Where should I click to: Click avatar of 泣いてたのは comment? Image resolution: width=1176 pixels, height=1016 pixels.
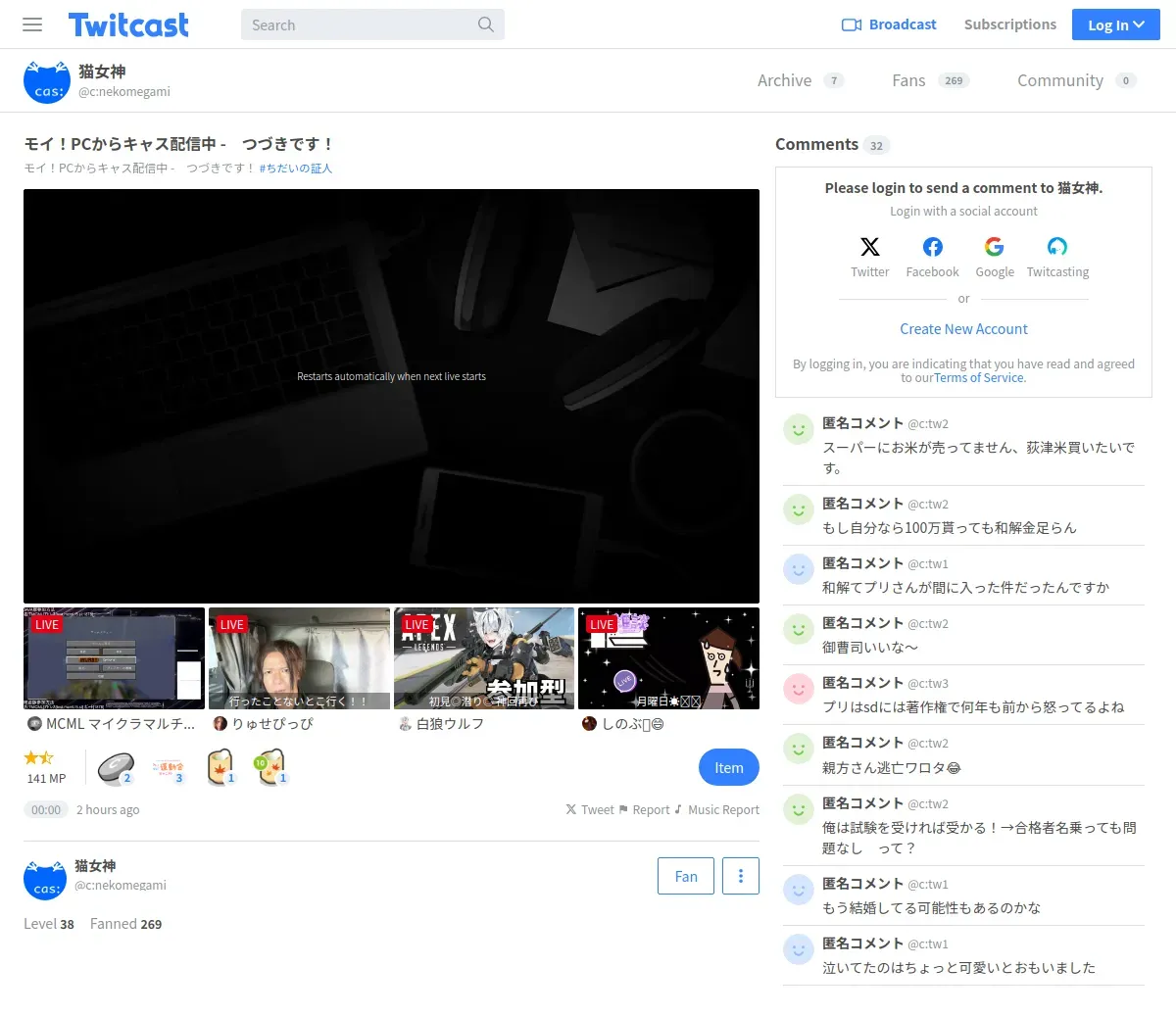coord(799,949)
